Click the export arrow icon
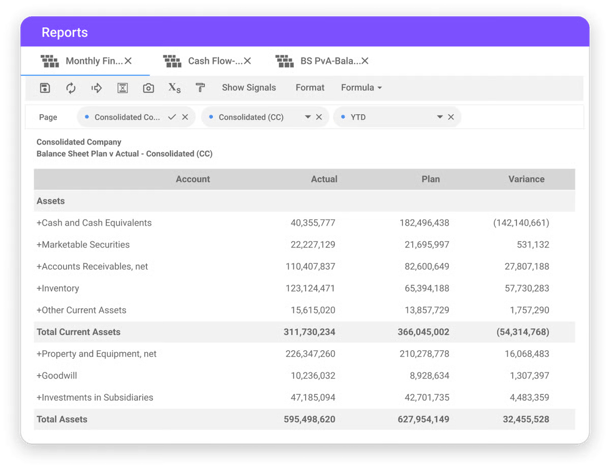The image size is (610, 469). [97, 88]
